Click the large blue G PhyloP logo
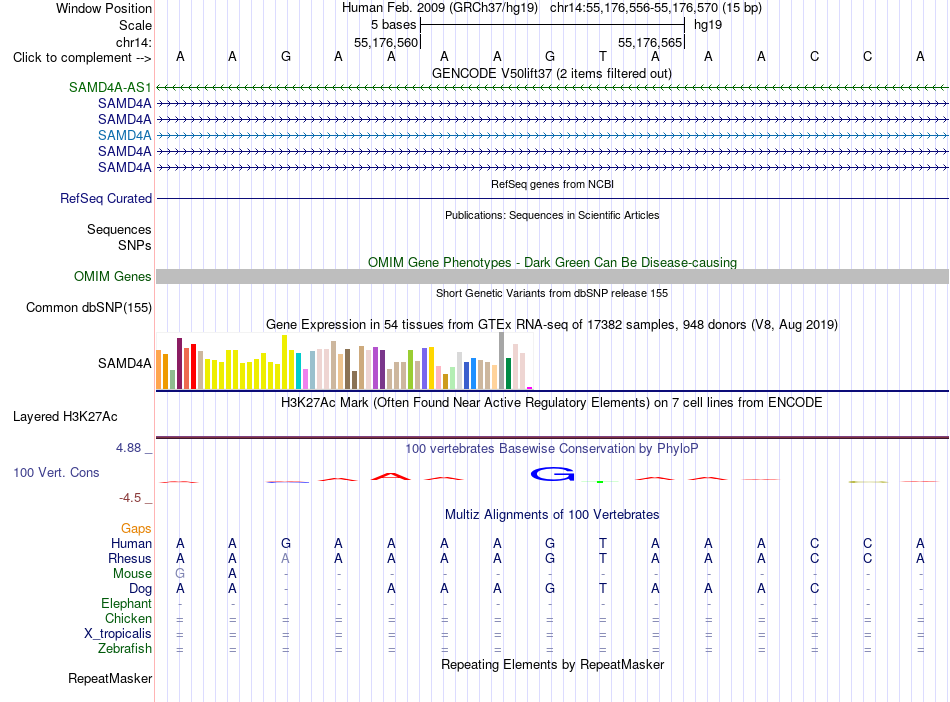Viewport: 950px width, 702px height. 552,474
